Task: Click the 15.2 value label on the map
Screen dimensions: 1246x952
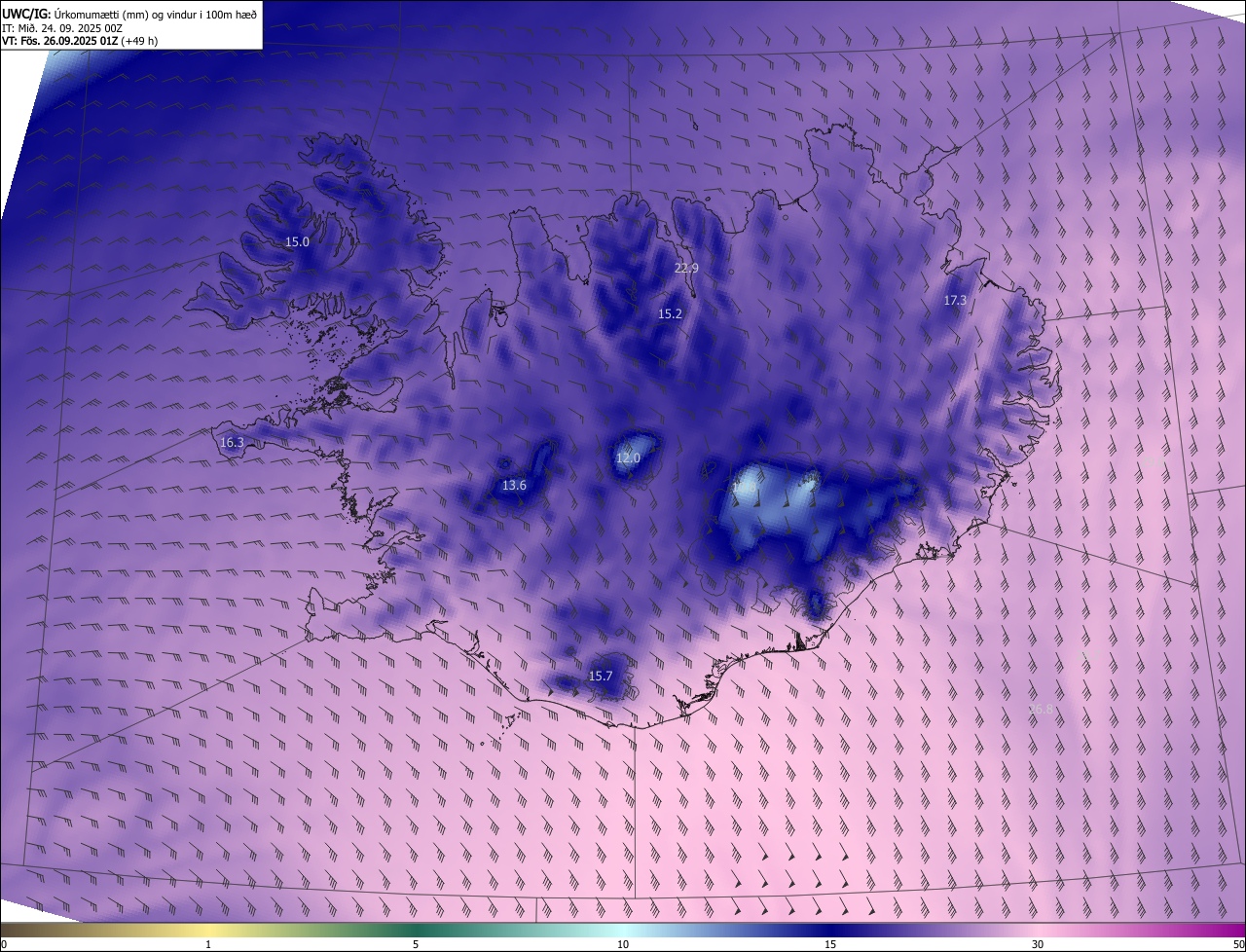Action: pos(670,313)
